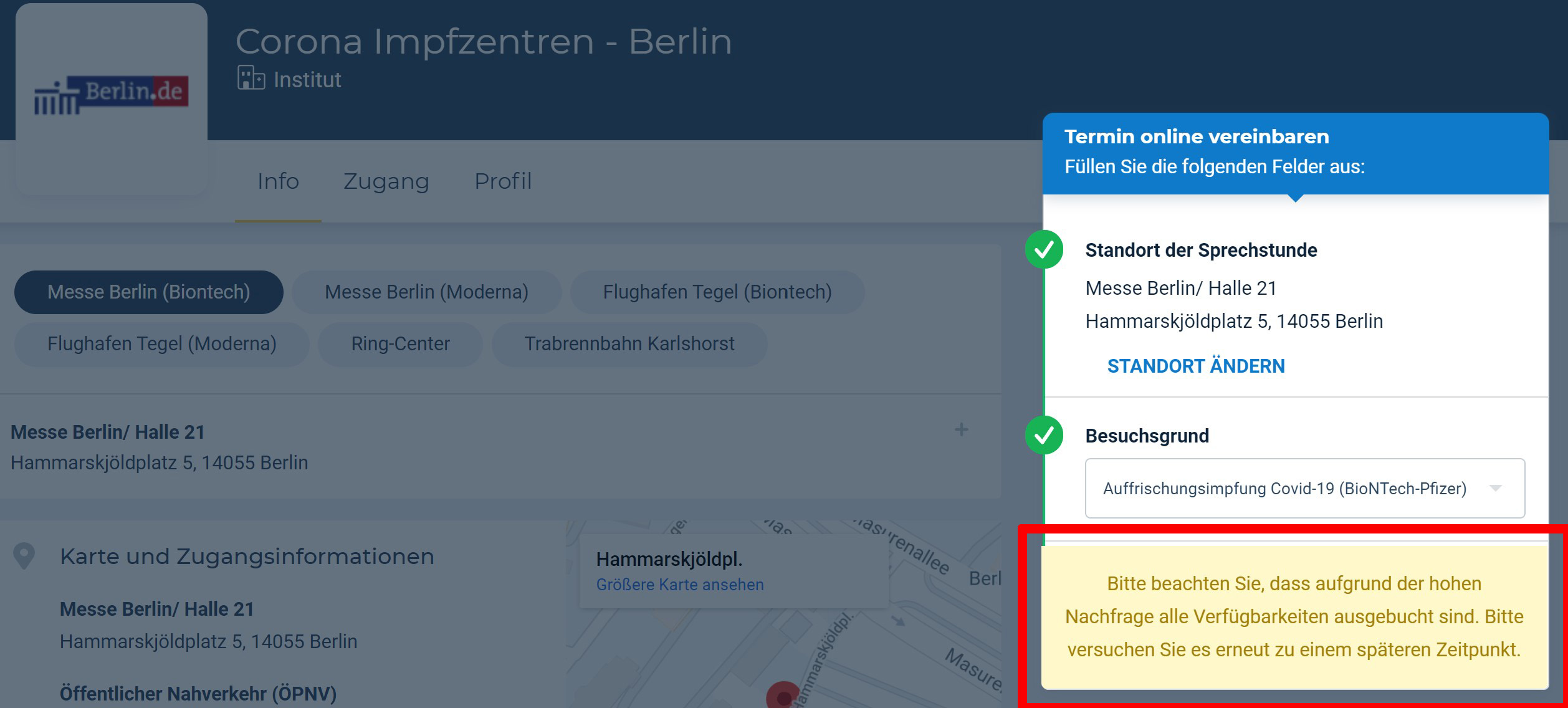The image size is (1568, 708).
Task: Open Auffrischungsimpfung Covid-19 (BioNTech-Pfizer) select box
Action: point(1284,488)
